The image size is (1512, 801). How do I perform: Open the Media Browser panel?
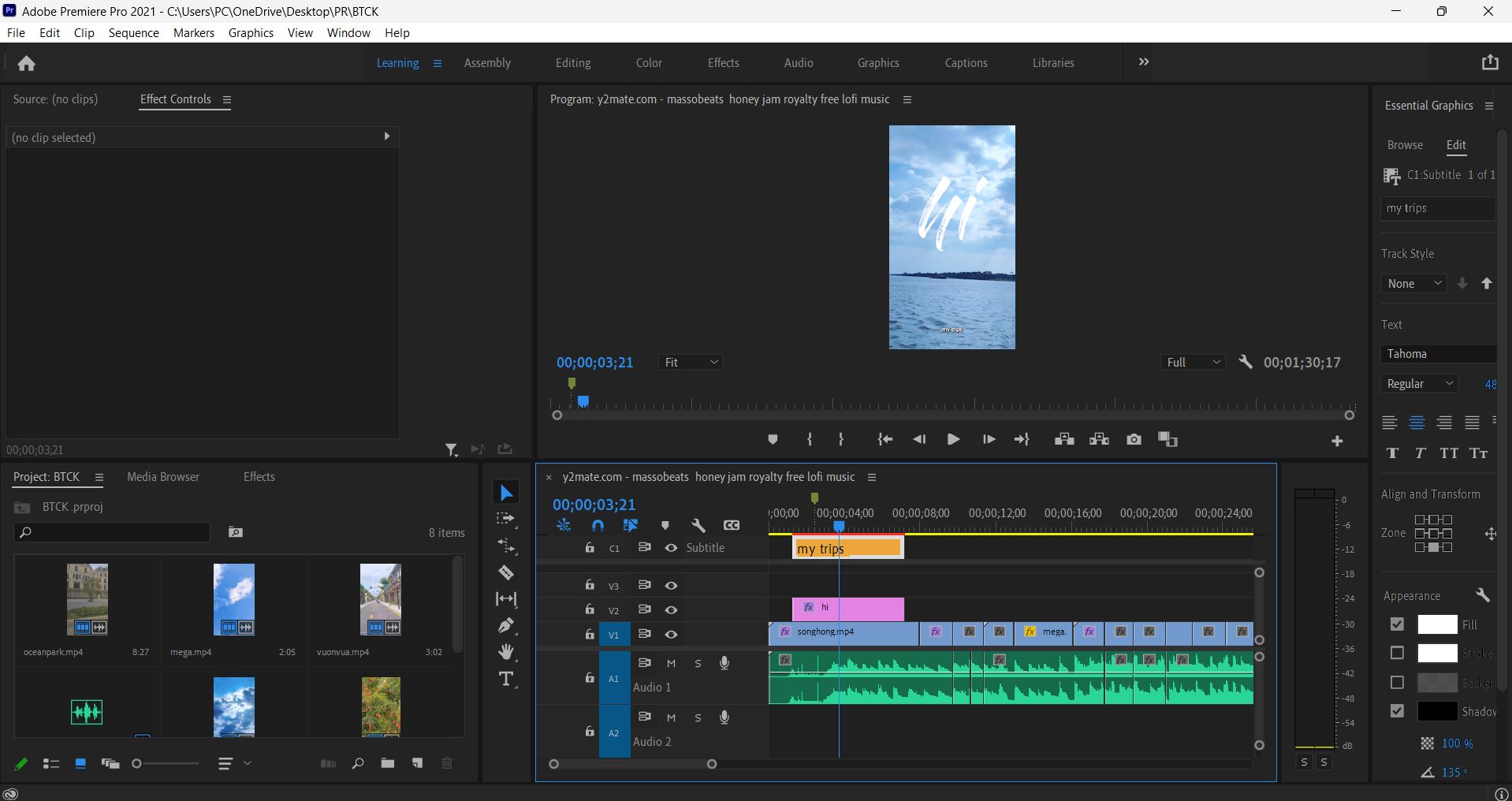163,477
